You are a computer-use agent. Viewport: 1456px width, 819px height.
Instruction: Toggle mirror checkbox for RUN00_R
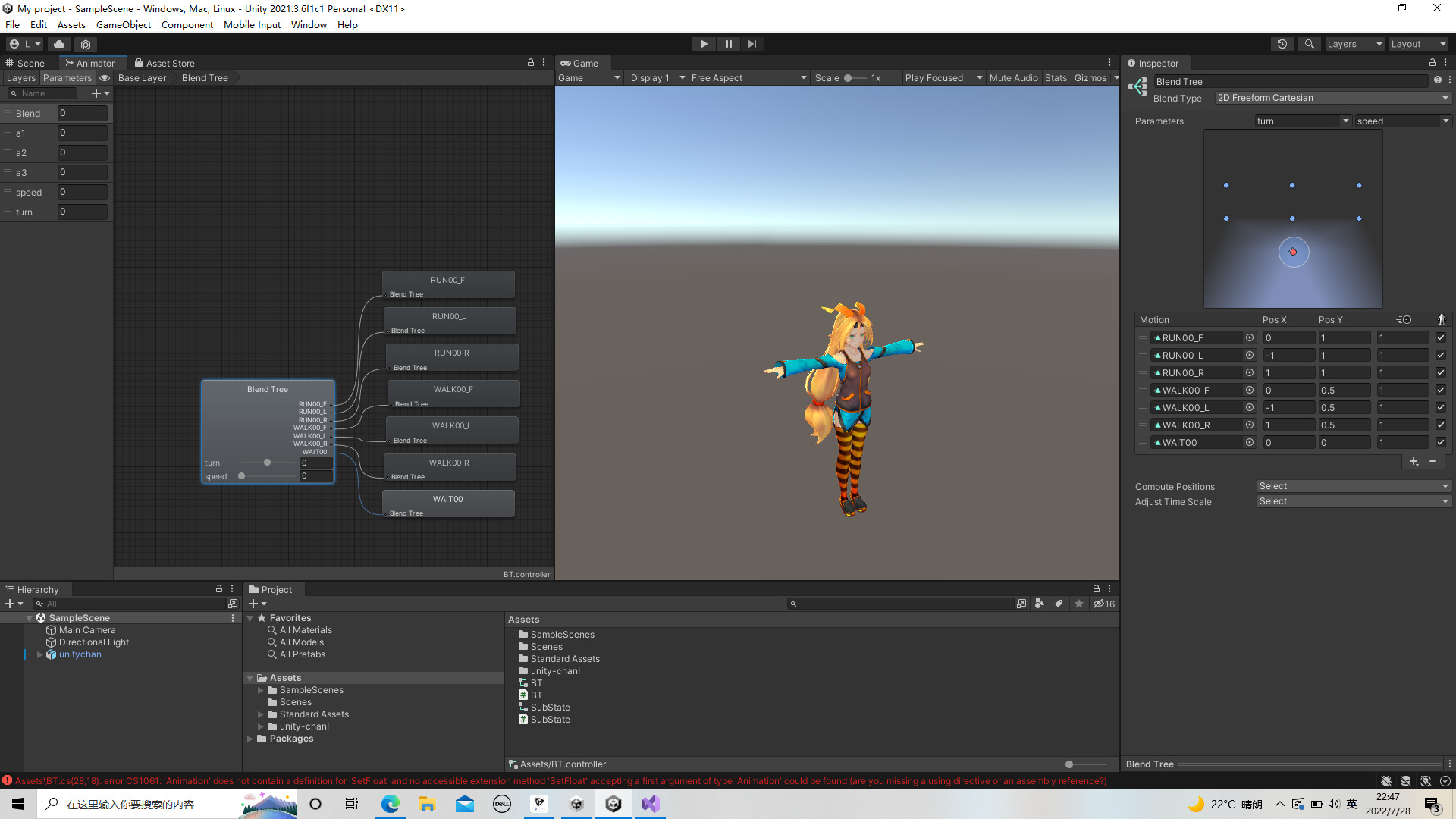(x=1441, y=372)
